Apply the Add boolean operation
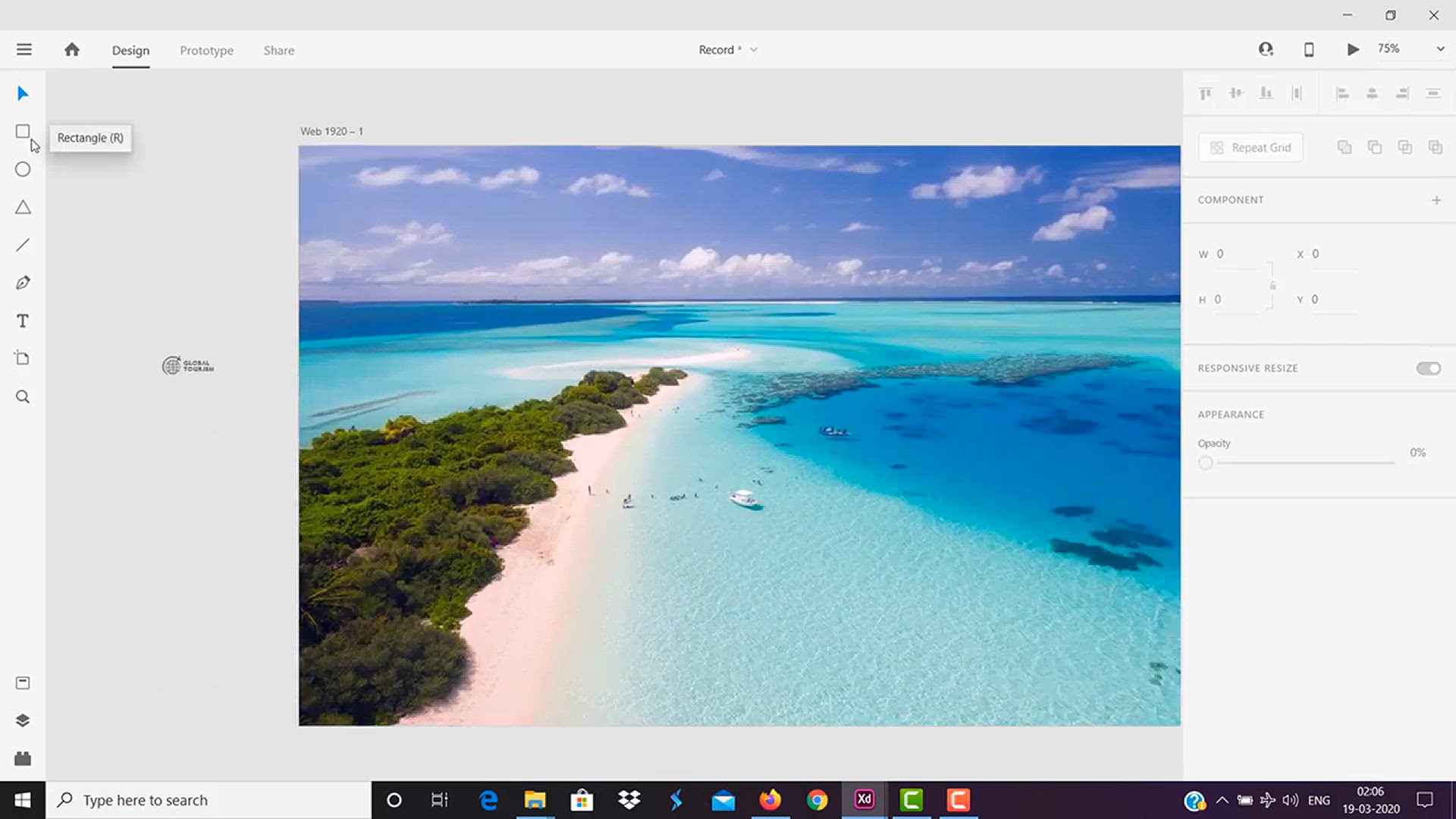 (x=1345, y=147)
